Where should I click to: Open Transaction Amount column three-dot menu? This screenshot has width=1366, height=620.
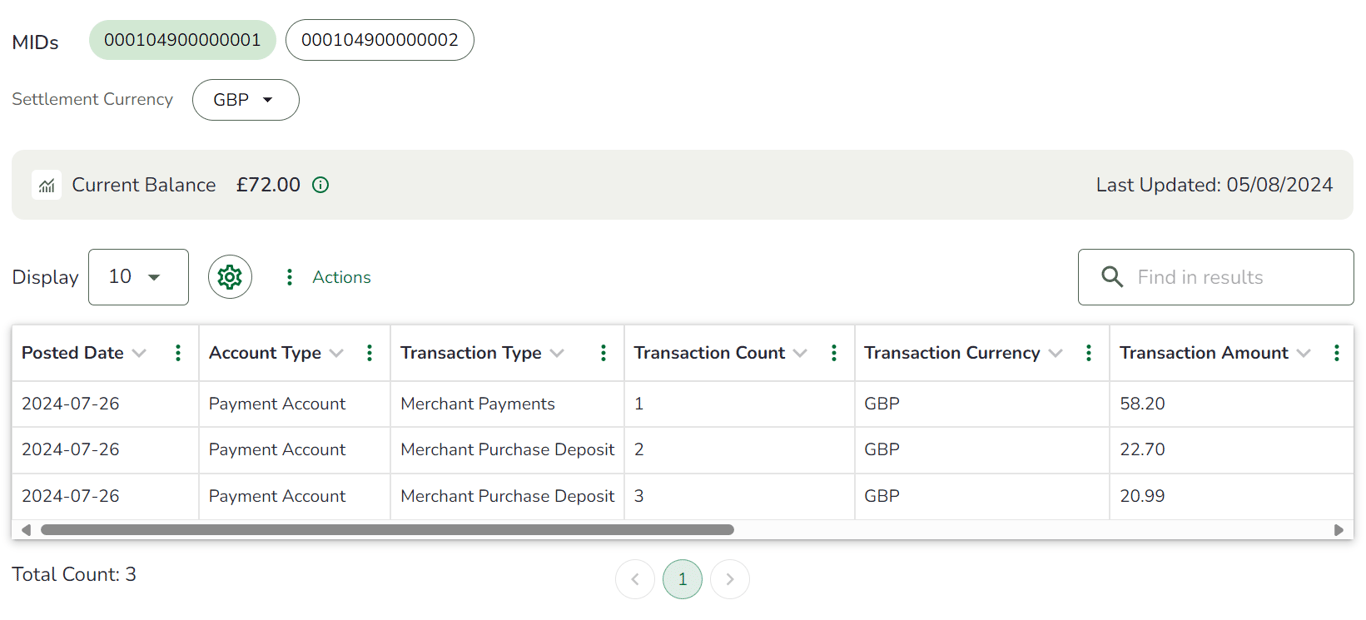1337,353
